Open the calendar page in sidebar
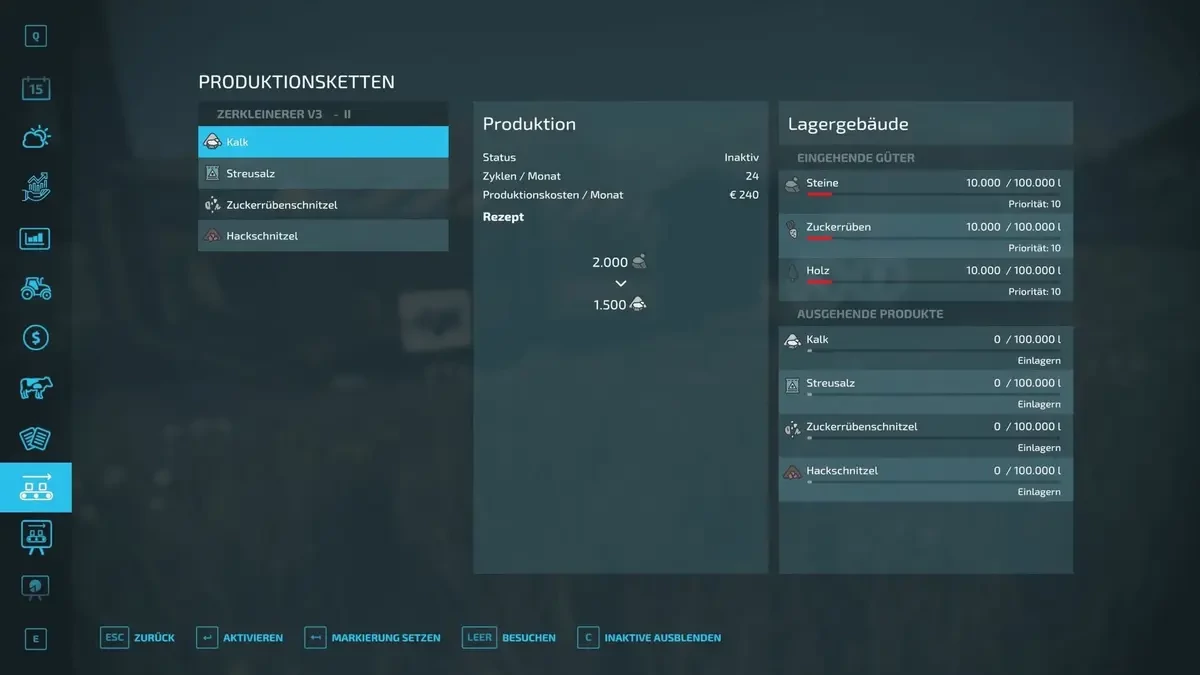1200x675 pixels. click(x=36, y=88)
